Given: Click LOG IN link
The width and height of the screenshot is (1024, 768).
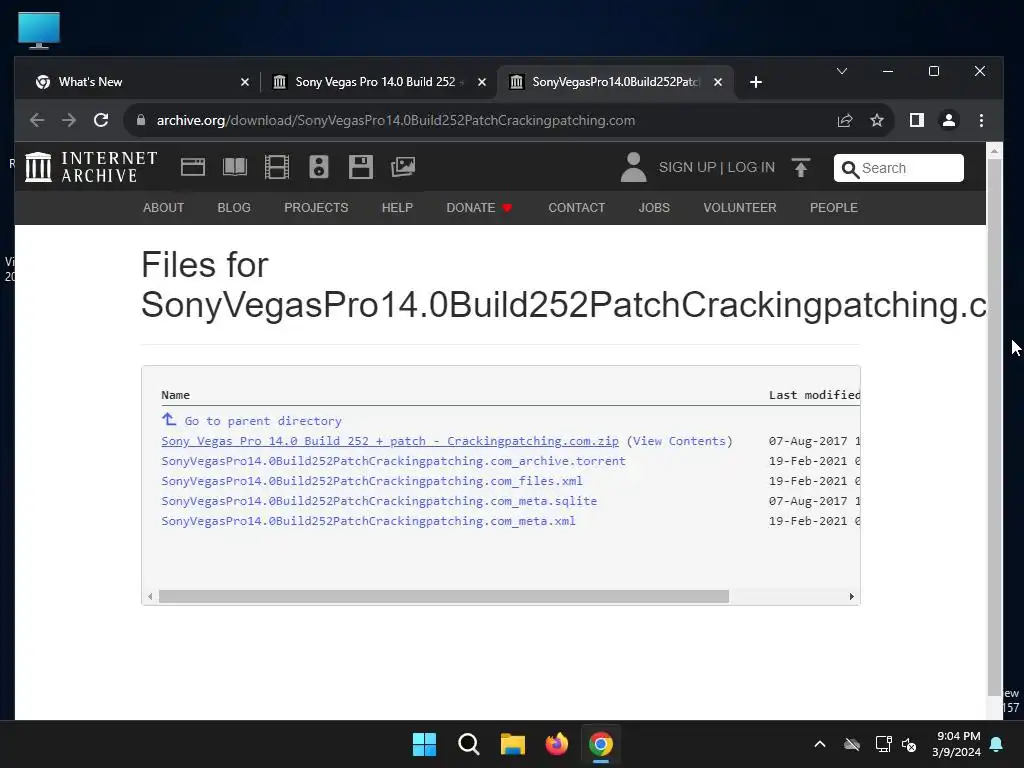Looking at the screenshot, I should click(751, 167).
